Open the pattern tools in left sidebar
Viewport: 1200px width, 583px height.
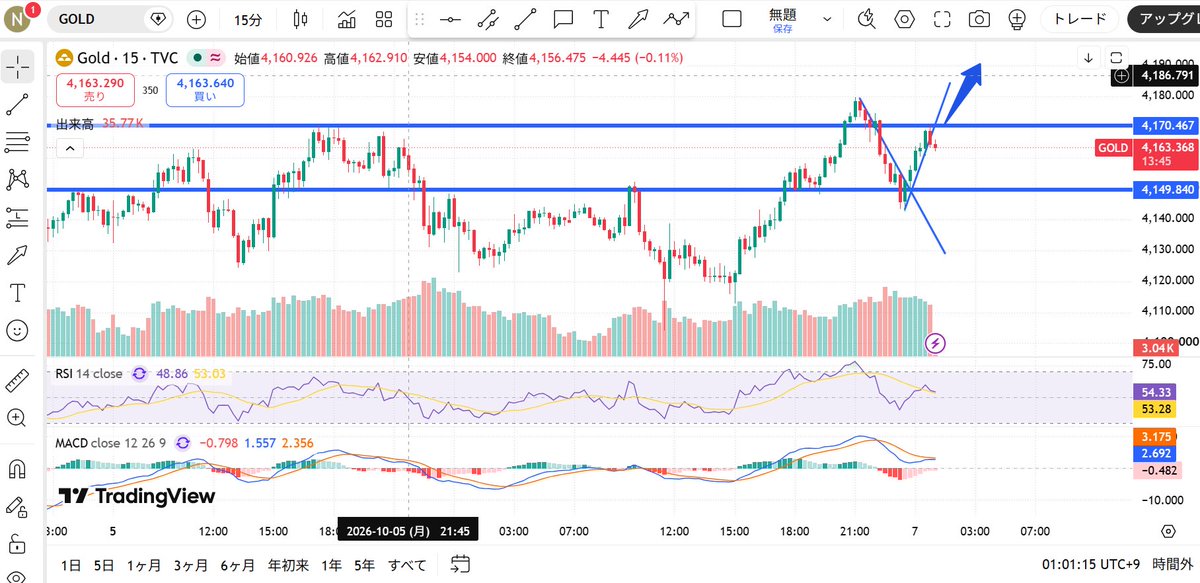coord(17,179)
